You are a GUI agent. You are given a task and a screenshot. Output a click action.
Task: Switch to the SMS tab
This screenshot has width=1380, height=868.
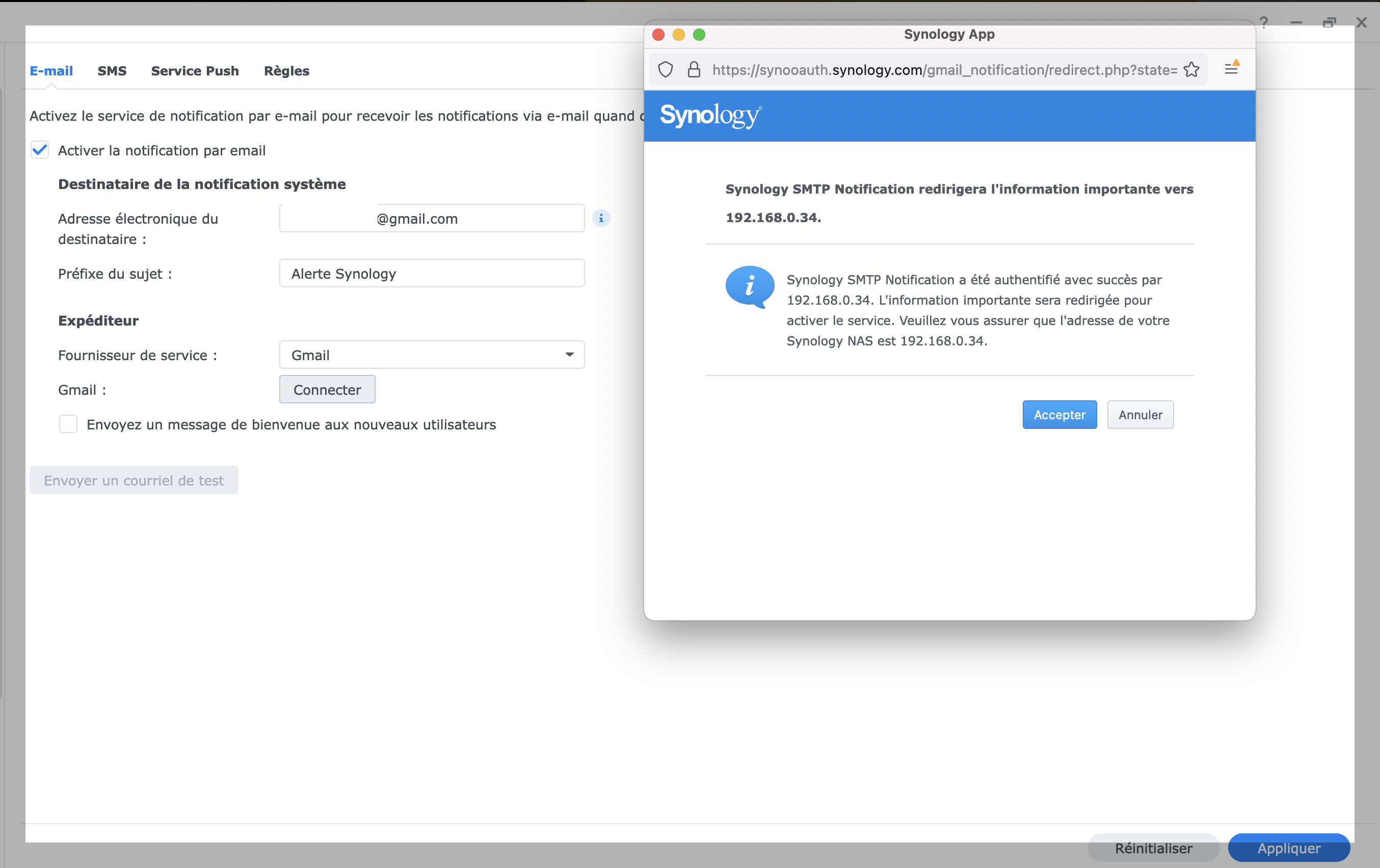pyautogui.click(x=112, y=70)
